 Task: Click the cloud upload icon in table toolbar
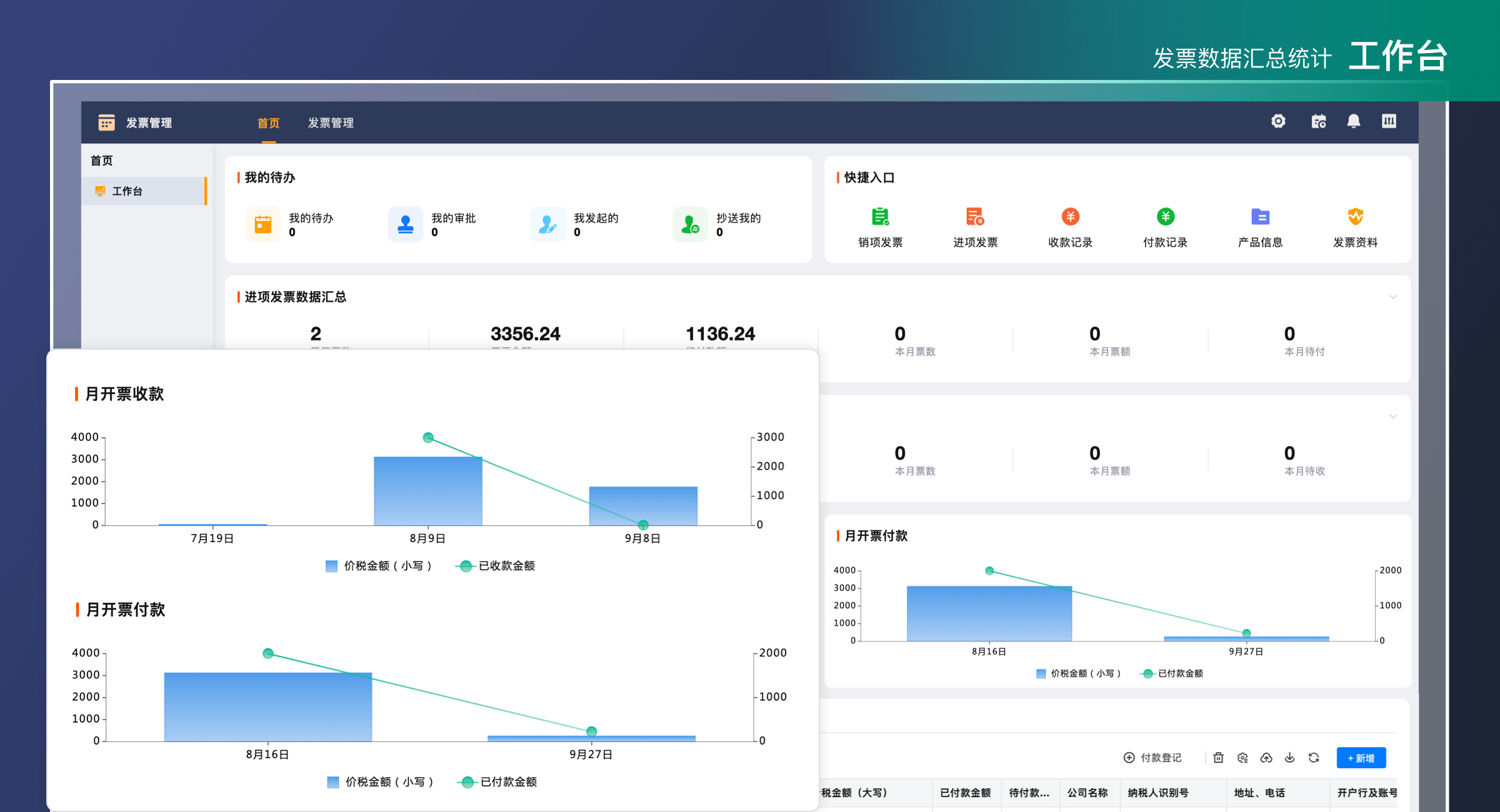click(1266, 758)
